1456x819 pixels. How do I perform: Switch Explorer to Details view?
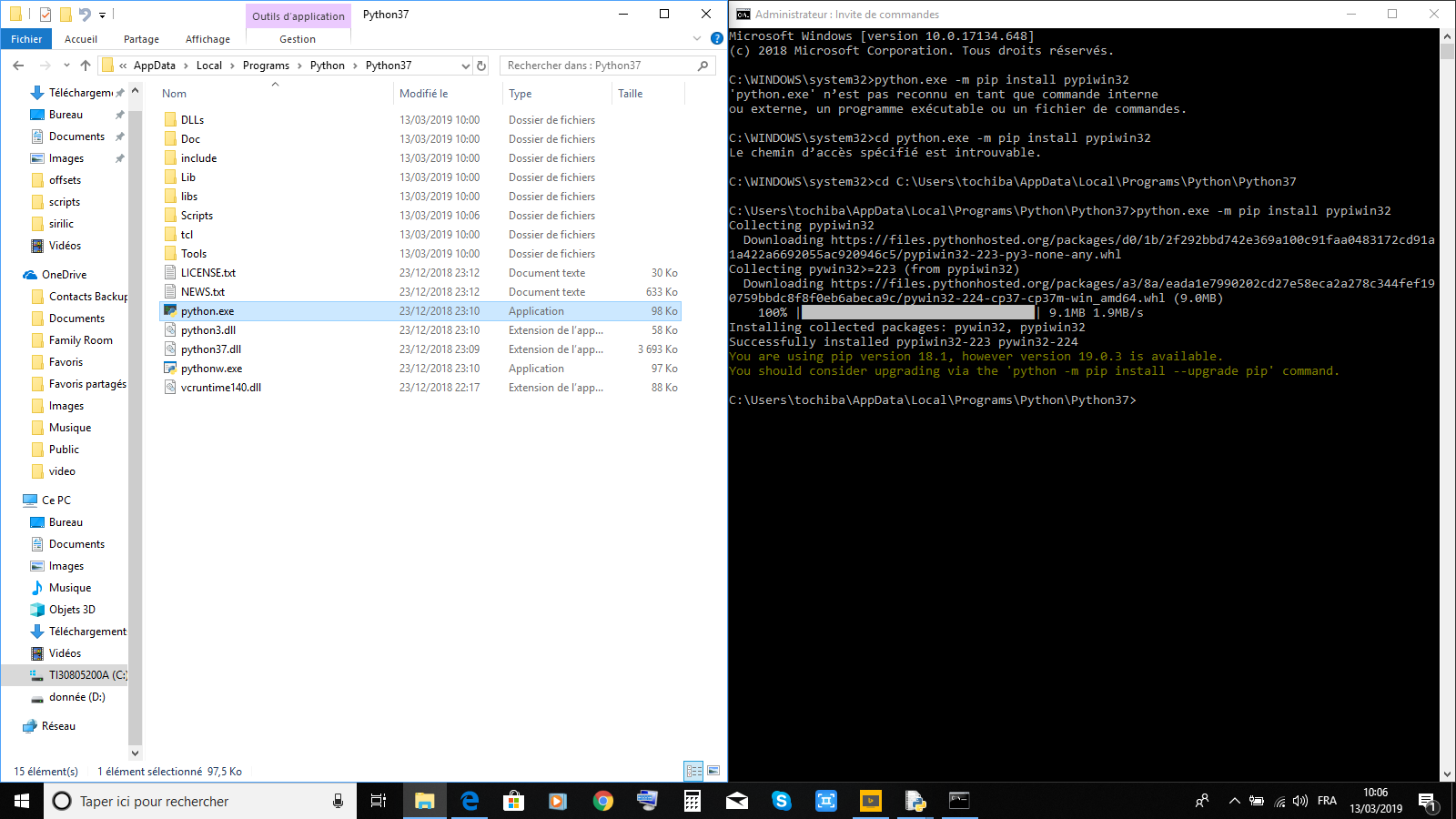point(693,771)
